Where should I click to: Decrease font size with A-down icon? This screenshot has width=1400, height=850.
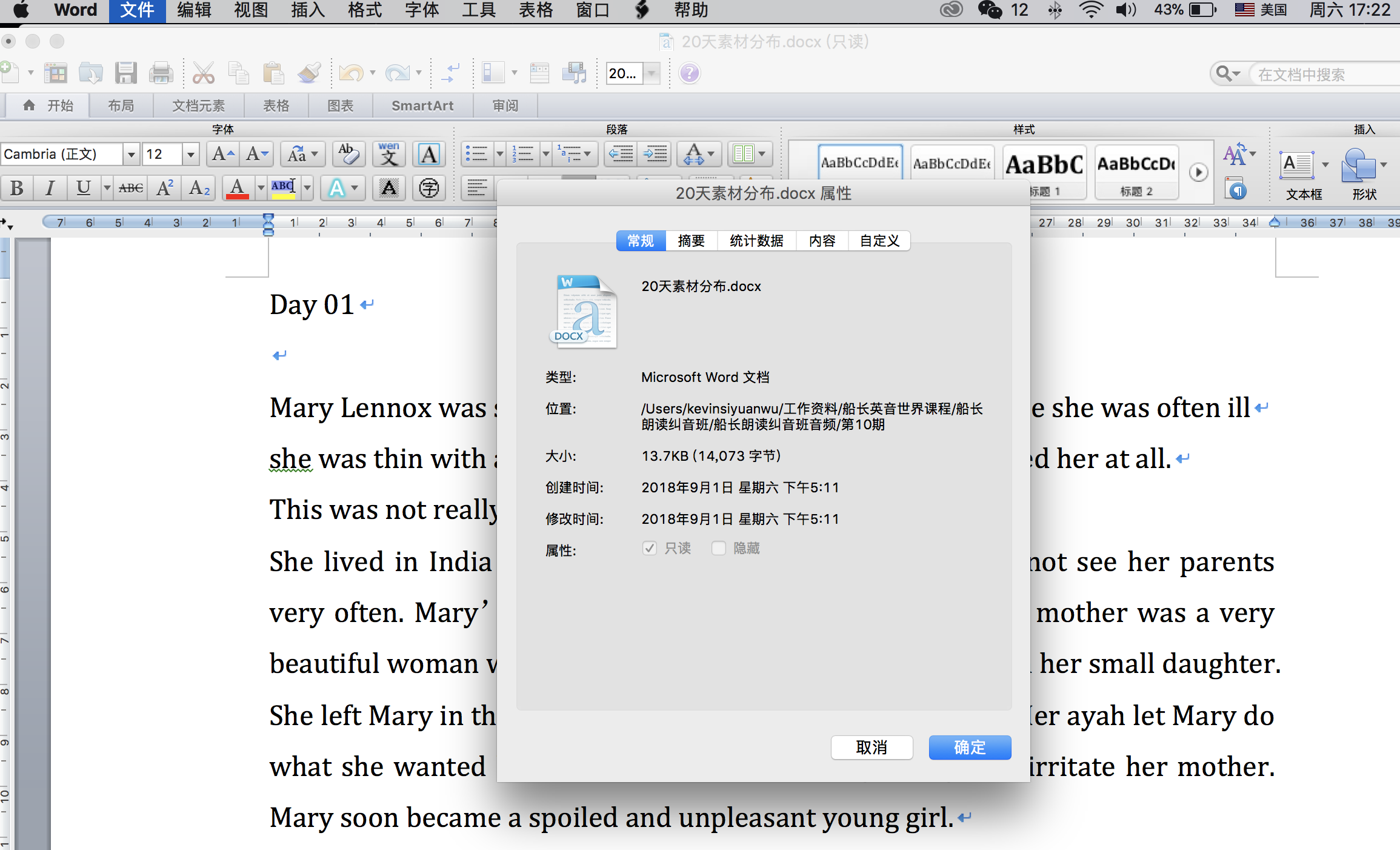pos(257,154)
